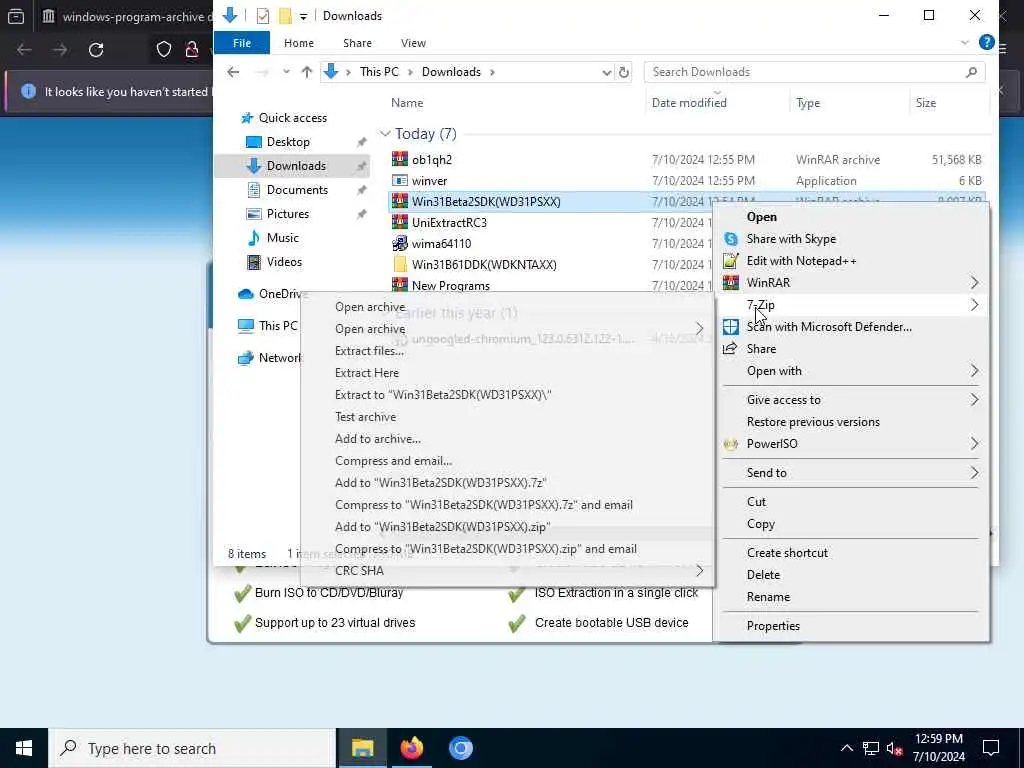1024x768 pixels.
Task: Collapse the Today (7) group
Action: 385,134
